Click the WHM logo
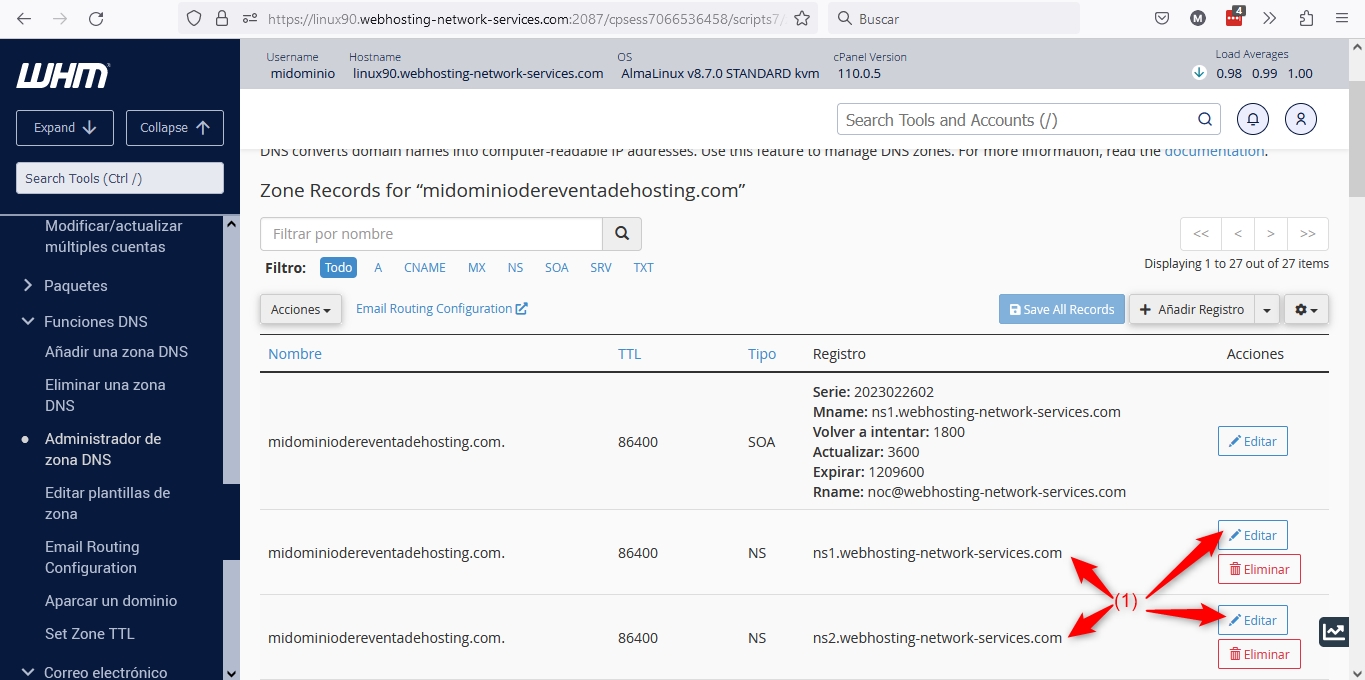Viewport: 1365px width, 680px height. tap(62, 75)
